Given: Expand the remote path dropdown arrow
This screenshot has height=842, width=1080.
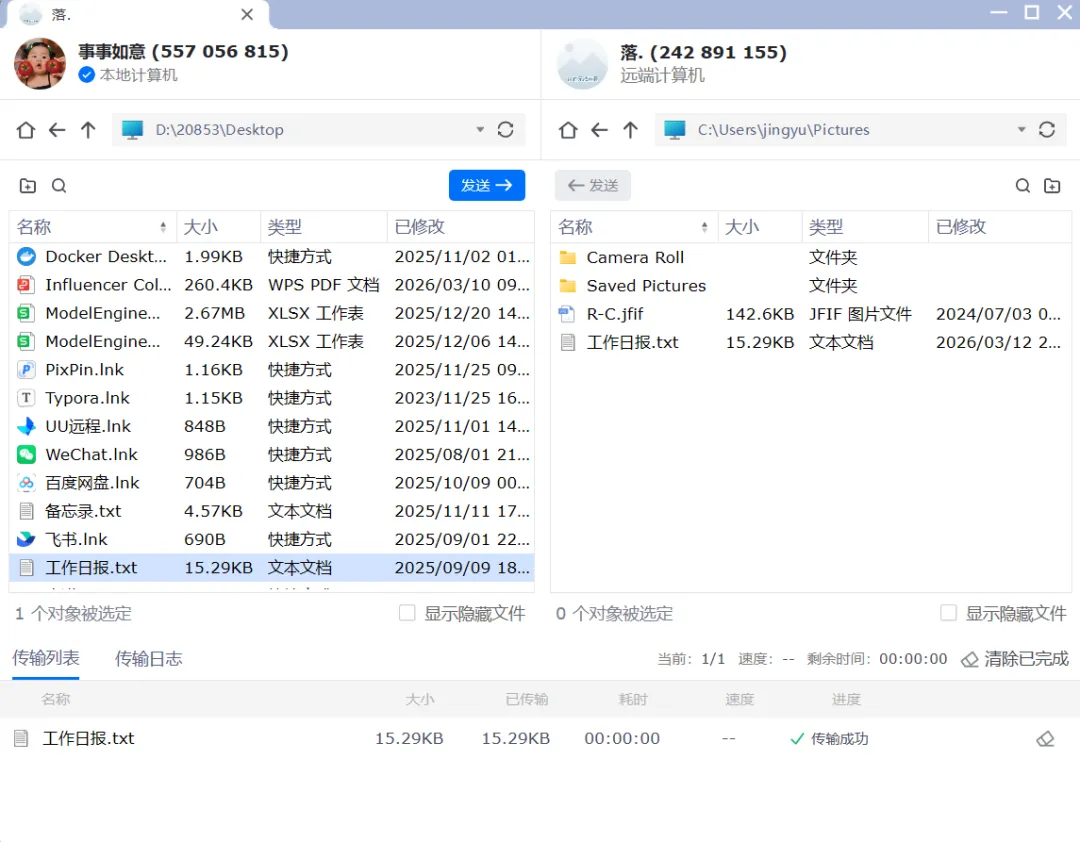Looking at the screenshot, I should point(1021,130).
